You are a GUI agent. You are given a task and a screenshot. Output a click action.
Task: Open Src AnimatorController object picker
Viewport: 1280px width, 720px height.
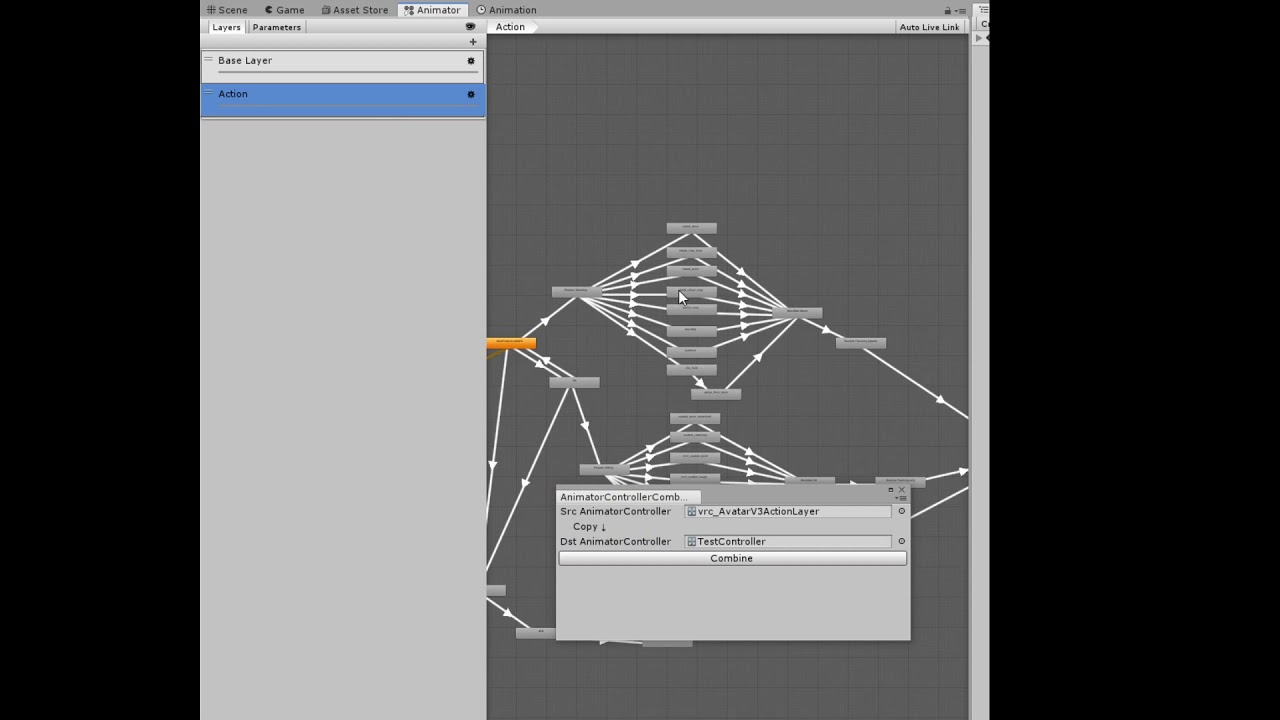click(901, 511)
